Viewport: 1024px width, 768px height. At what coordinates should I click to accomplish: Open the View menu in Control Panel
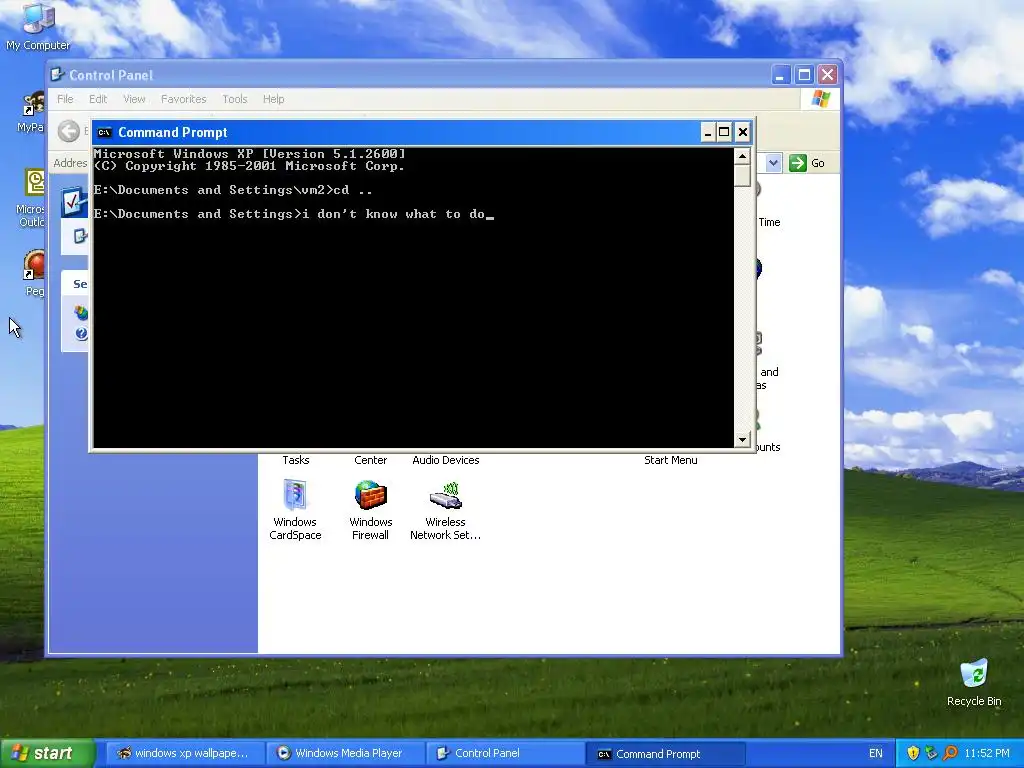tap(134, 99)
